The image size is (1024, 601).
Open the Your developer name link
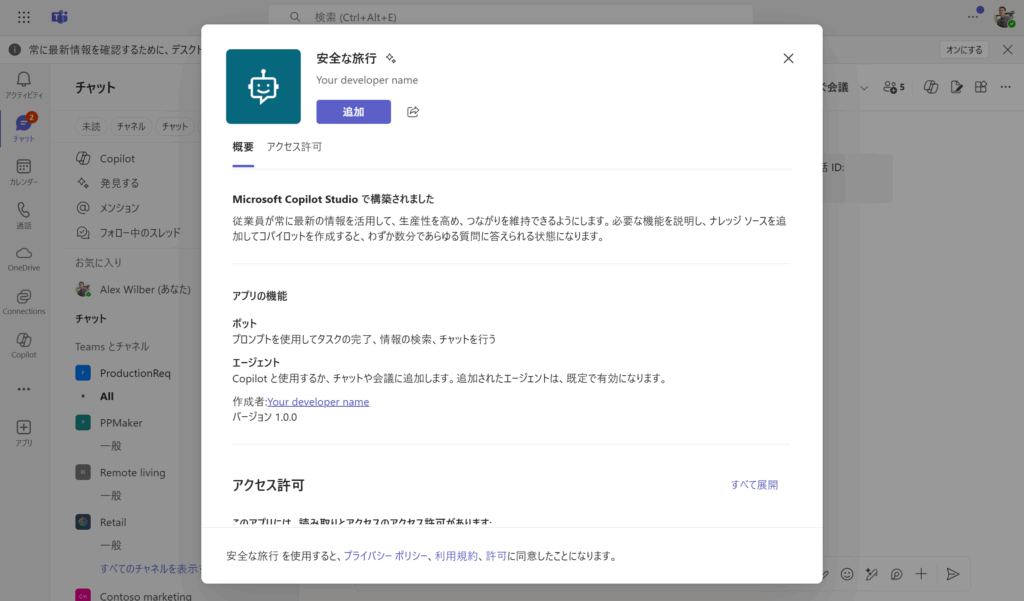(x=318, y=402)
